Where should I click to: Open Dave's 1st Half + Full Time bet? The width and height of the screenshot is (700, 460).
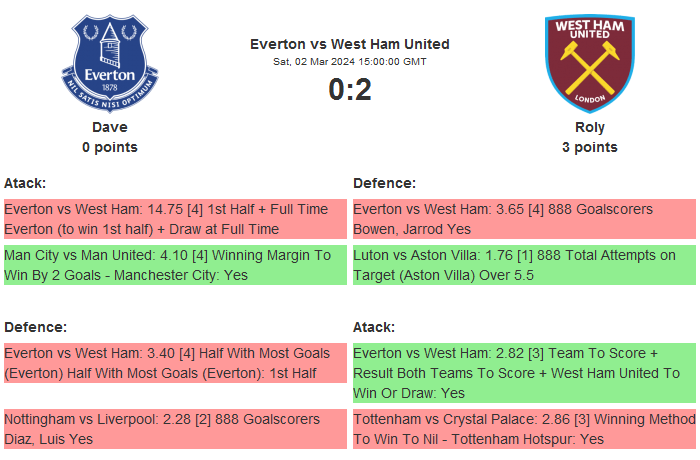pos(175,219)
